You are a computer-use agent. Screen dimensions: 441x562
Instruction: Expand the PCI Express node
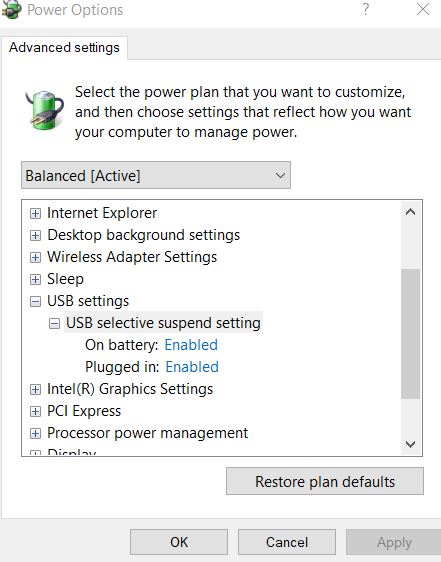tap(35, 411)
